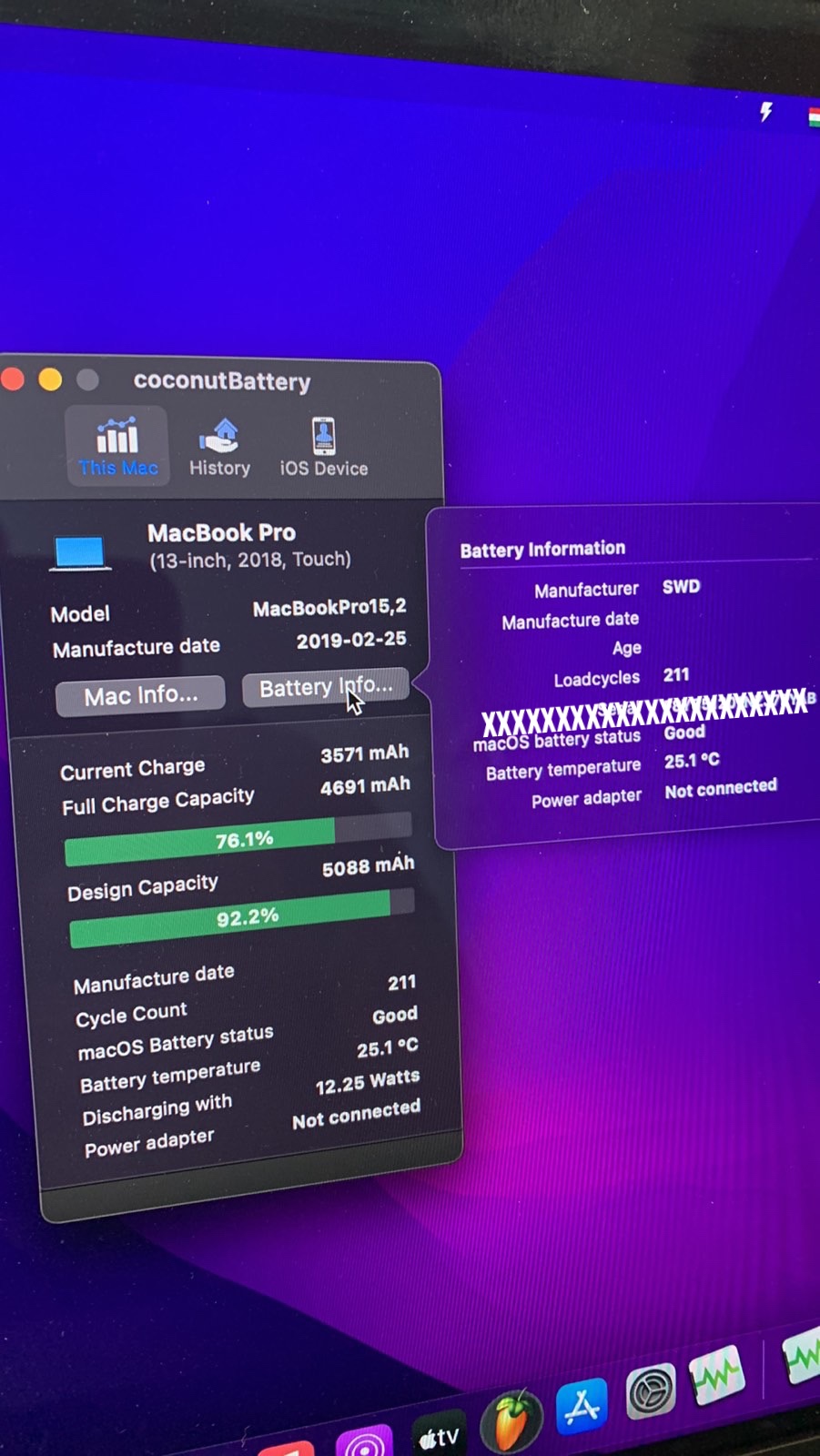The height and width of the screenshot is (1456, 820).
Task: Click the coconutBattery dock icon beside System Preferences
Action: point(717,1374)
